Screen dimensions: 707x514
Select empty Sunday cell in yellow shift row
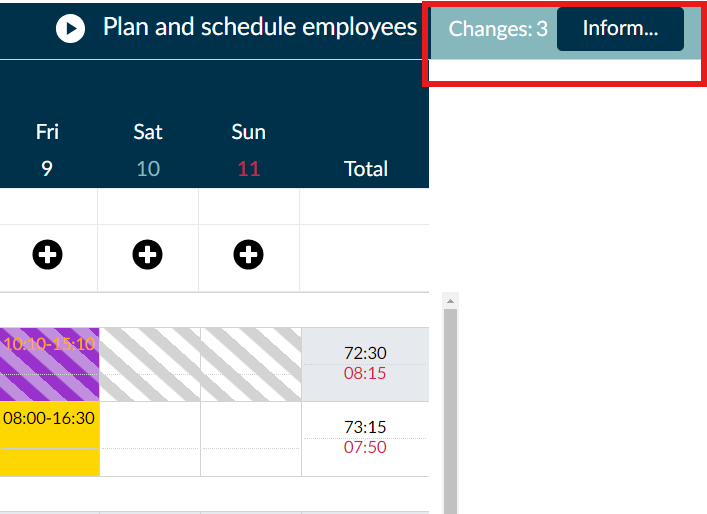[251, 439]
